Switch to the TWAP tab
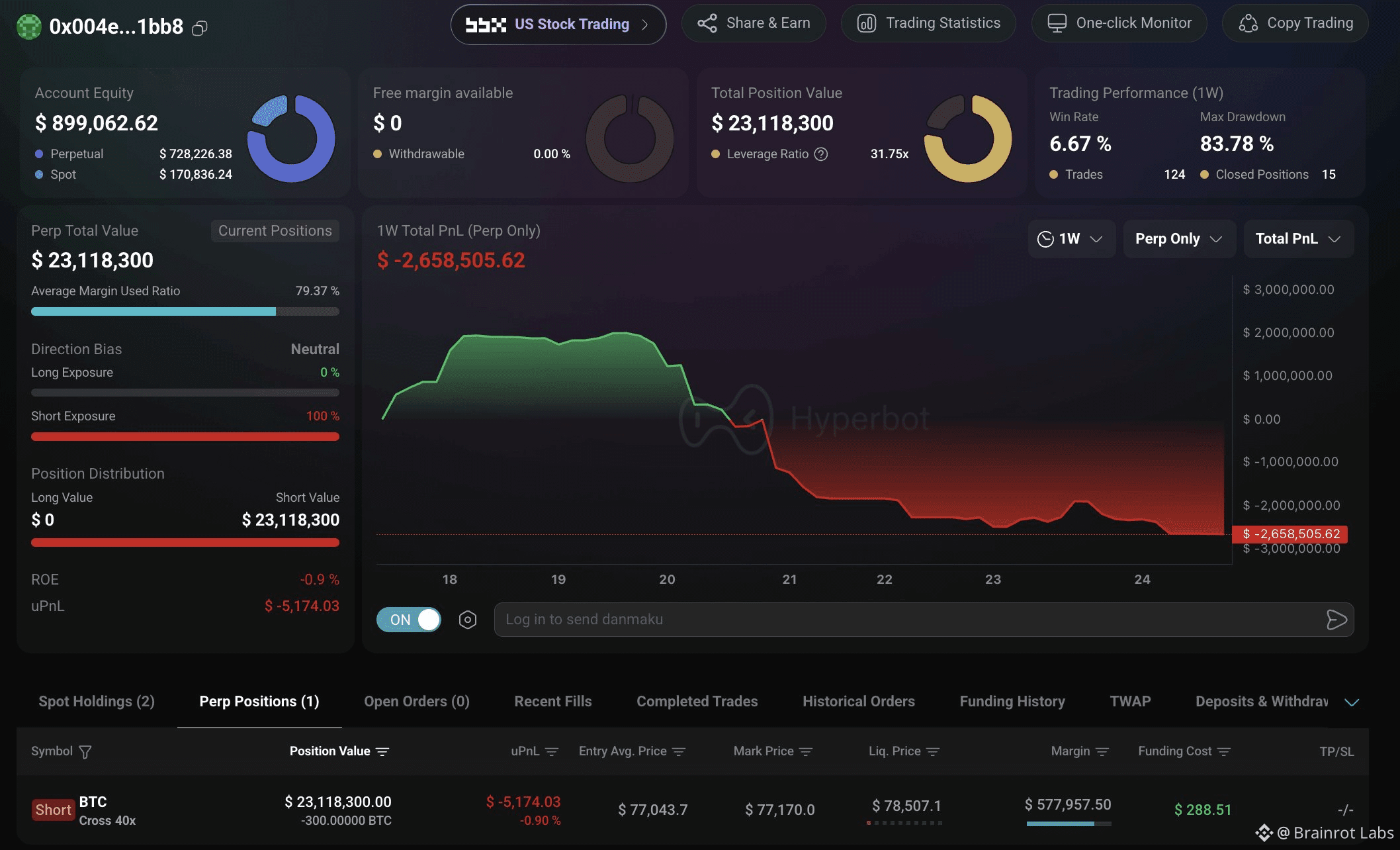1400x850 pixels. tap(1130, 702)
